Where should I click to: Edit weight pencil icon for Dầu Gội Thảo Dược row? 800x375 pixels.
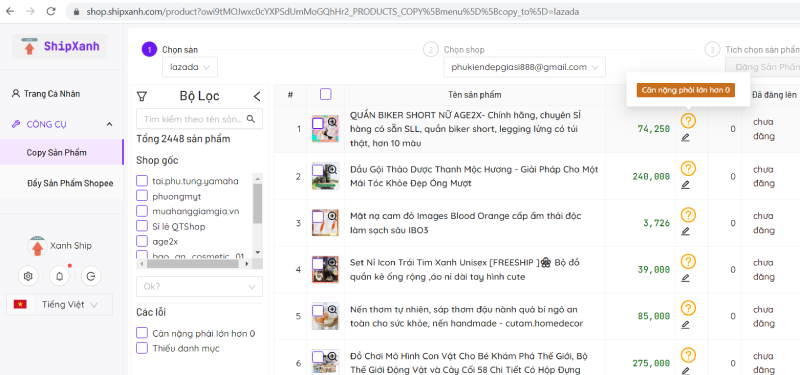click(685, 184)
